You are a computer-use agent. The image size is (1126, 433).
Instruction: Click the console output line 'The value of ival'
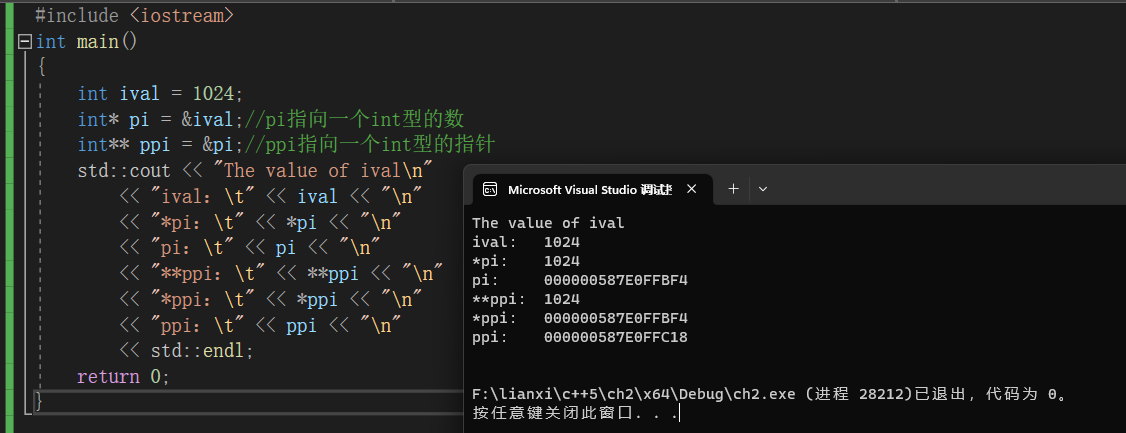[x=548, y=223]
